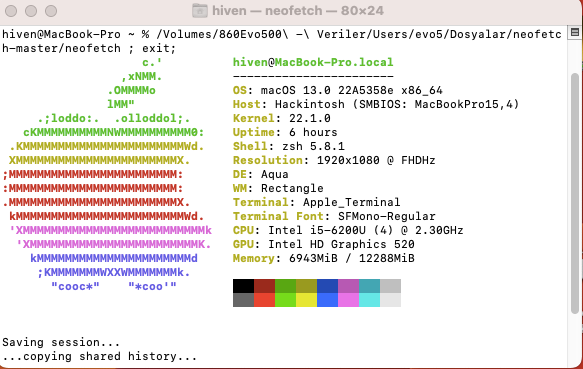Click the split pane icon at top right

pyautogui.click(x=575, y=33)
